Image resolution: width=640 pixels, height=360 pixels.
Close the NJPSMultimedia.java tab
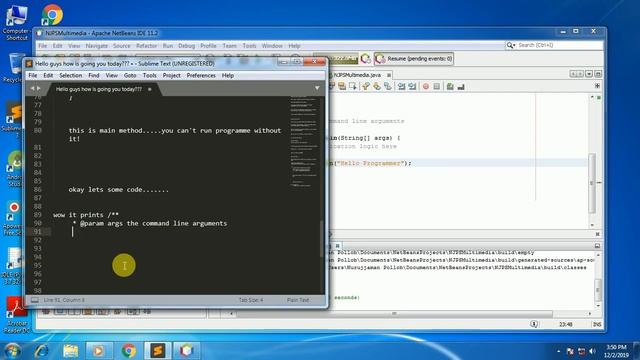click(x=389, y=75)
